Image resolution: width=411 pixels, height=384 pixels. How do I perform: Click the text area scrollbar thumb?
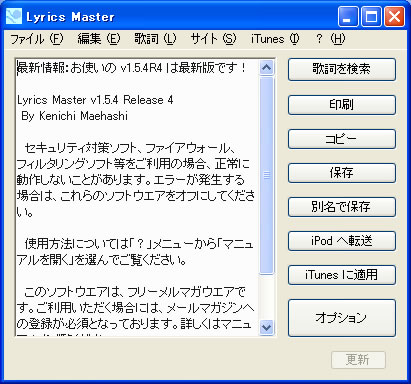tap(266, 175)
